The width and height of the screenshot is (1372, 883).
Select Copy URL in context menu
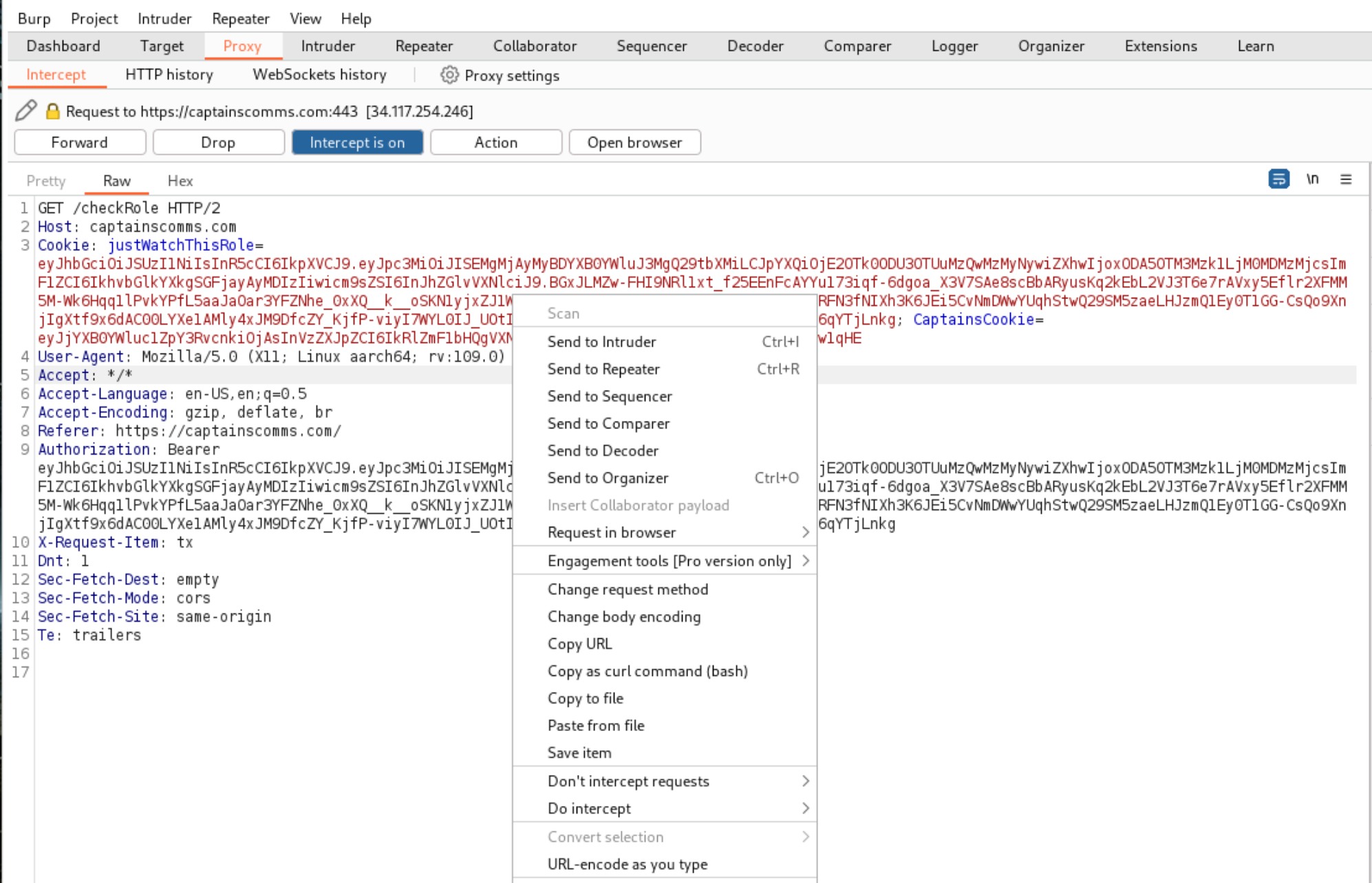(665, 644)
